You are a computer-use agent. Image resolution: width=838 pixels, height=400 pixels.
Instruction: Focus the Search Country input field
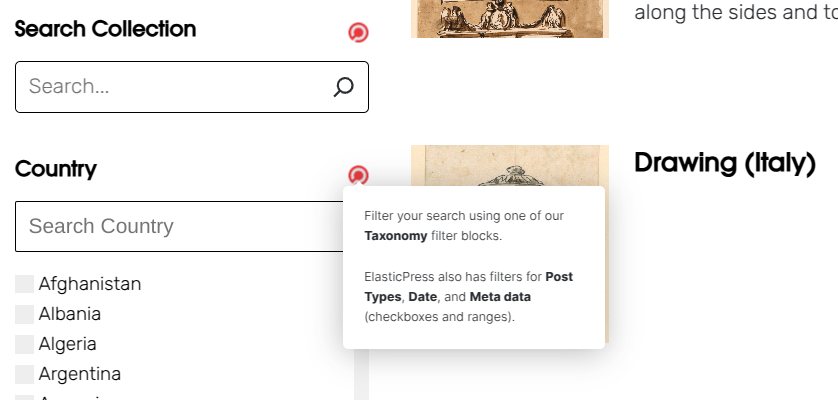pyautogui.click(x=180, y=226)
